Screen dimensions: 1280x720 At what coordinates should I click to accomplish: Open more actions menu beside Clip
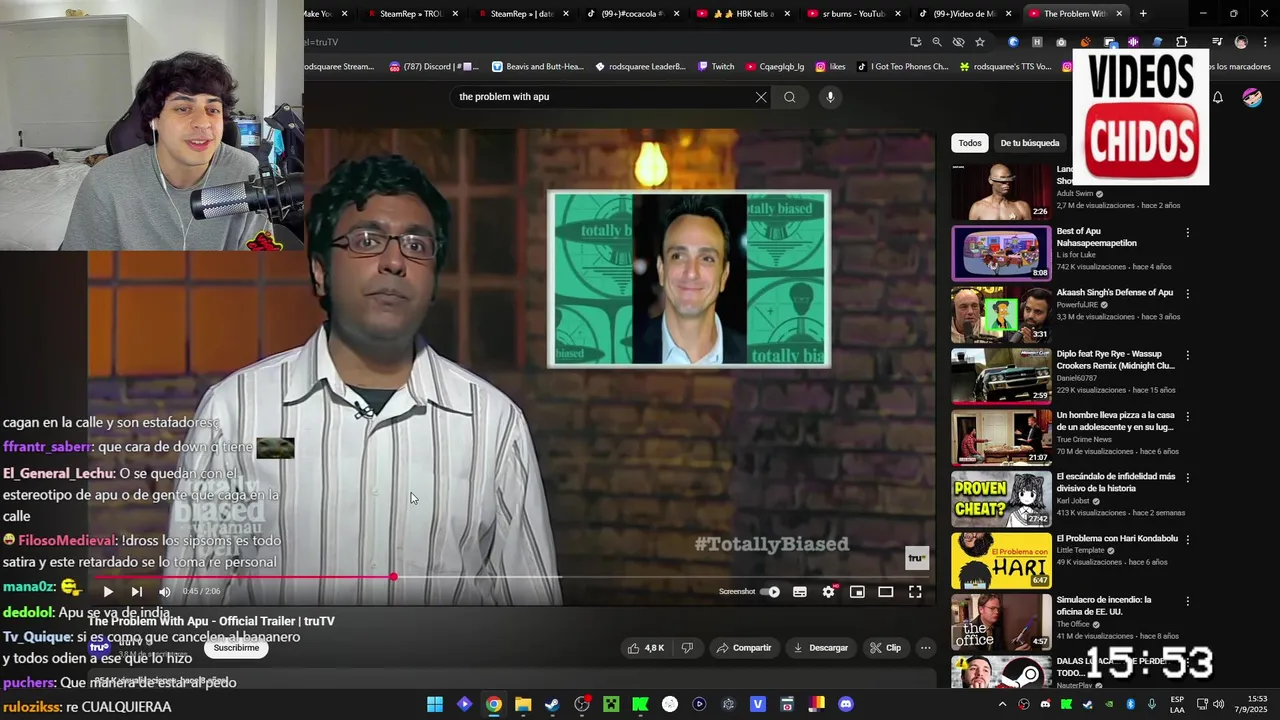pyautogui.click(x=926, y=648)
